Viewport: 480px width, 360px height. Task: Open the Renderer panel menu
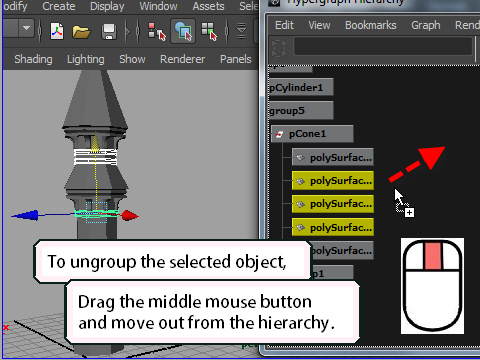pos(182,59)
